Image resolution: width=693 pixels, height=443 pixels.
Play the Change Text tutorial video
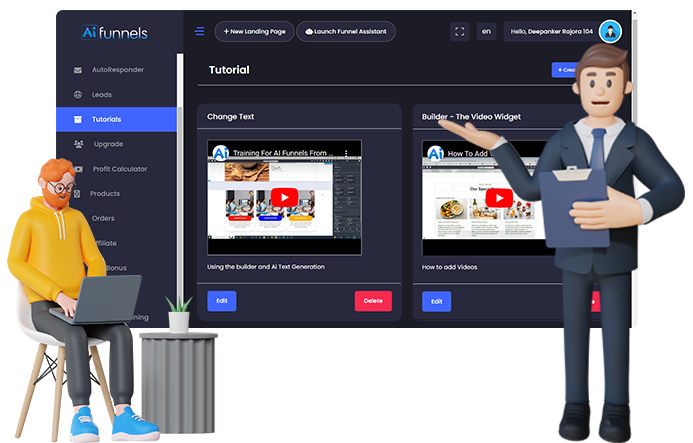coord(284,198)
